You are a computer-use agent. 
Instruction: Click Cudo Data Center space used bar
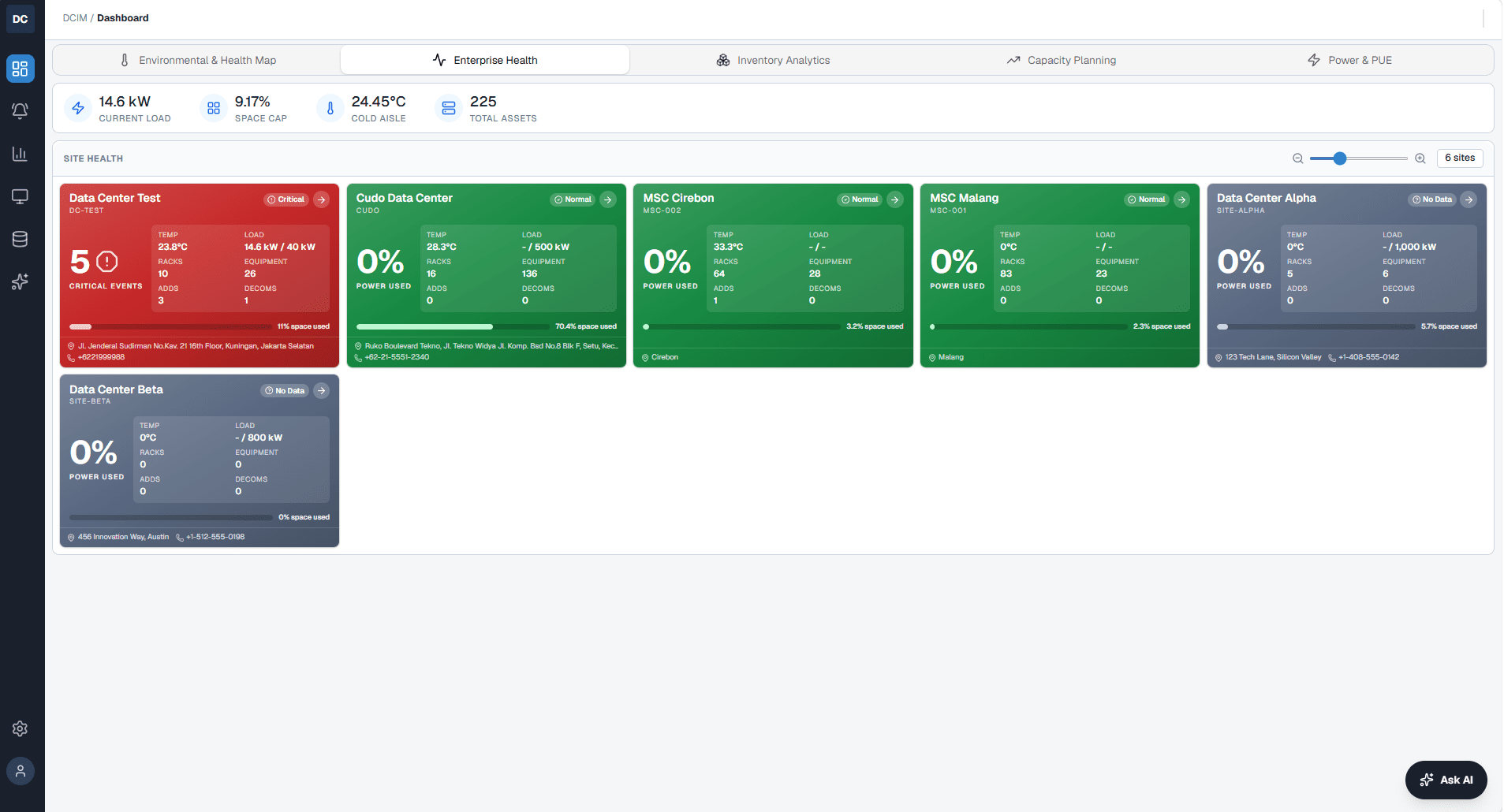[453, 326]
